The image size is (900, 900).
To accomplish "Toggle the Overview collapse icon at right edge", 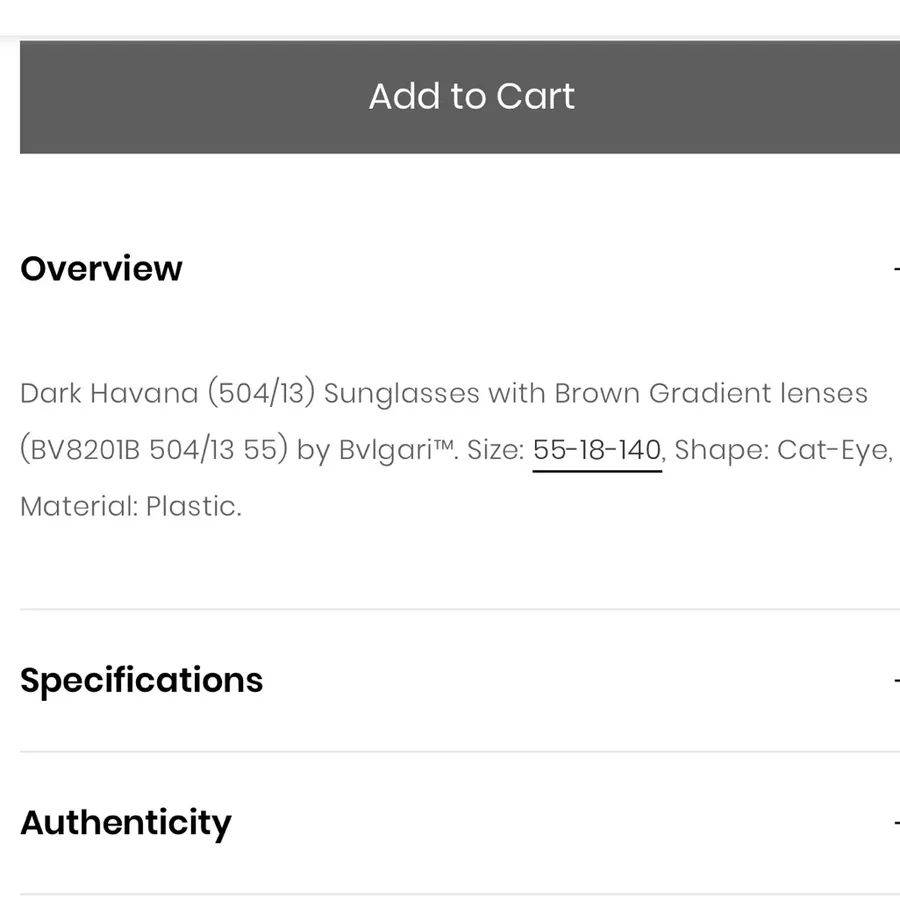I will coord(897,269).
